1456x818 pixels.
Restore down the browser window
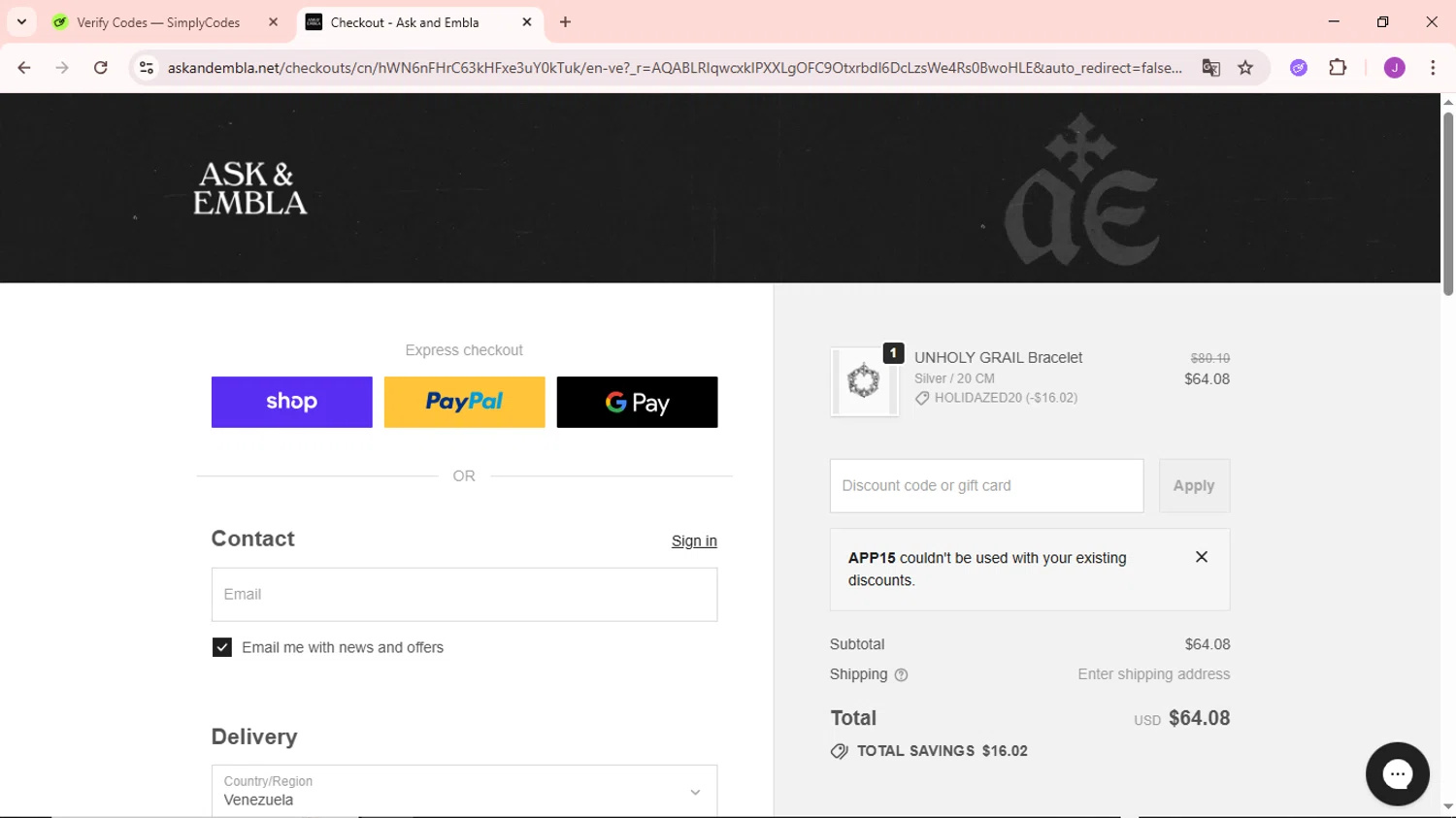coord(1382,21)
